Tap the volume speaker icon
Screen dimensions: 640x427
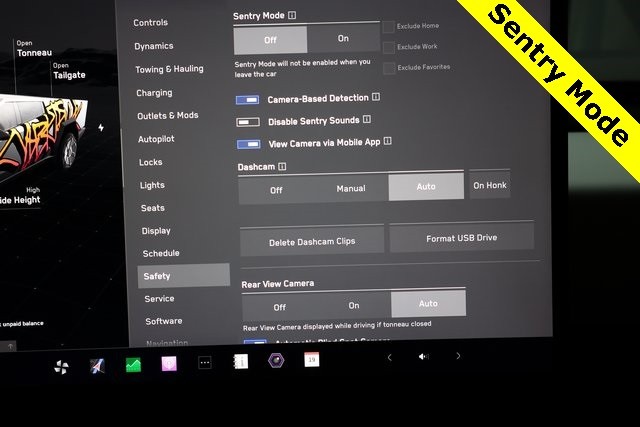point(424,356)
